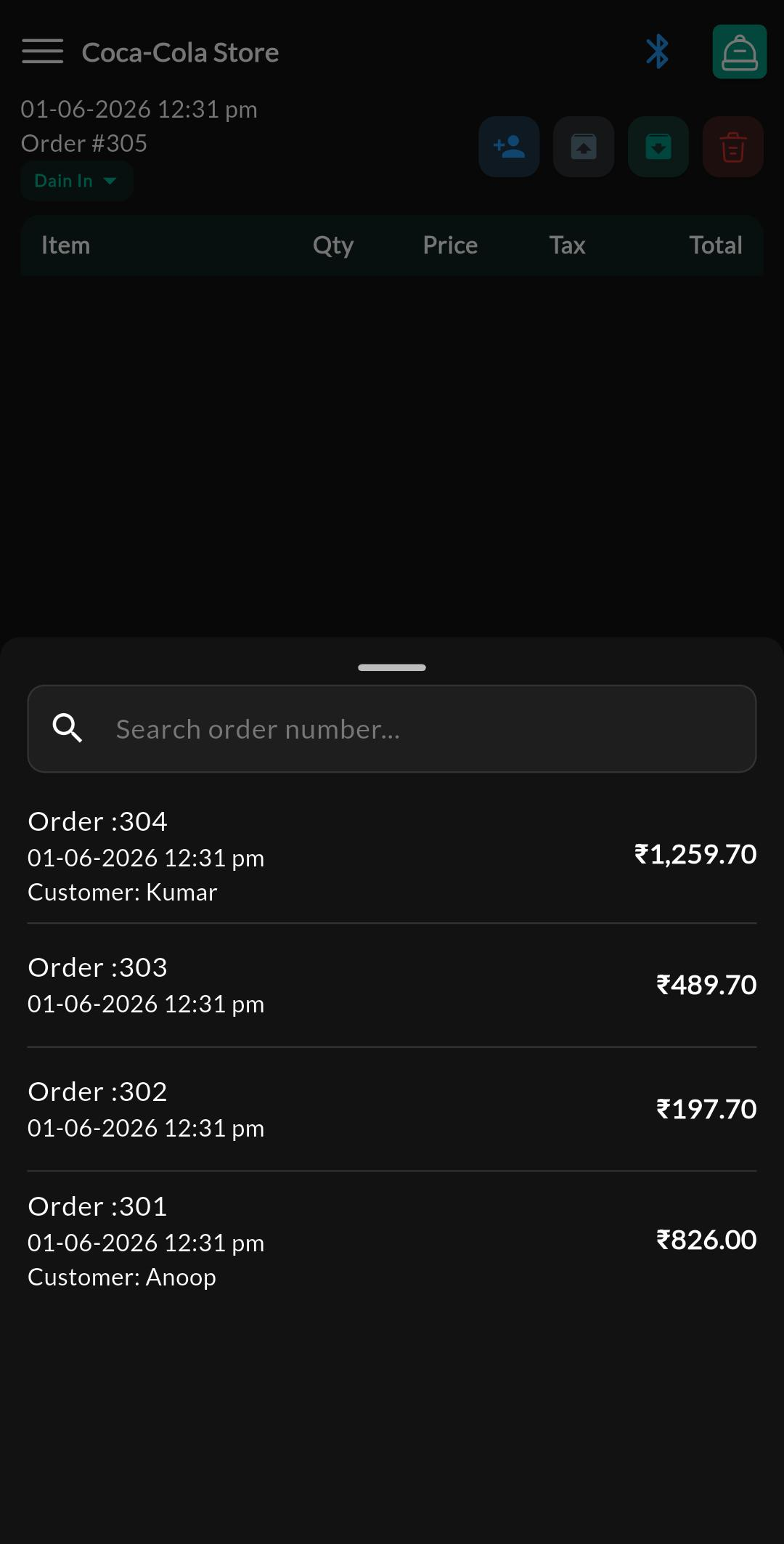
Task: Tap the ₹1,259.70 order amount
Action: [695, 854]
